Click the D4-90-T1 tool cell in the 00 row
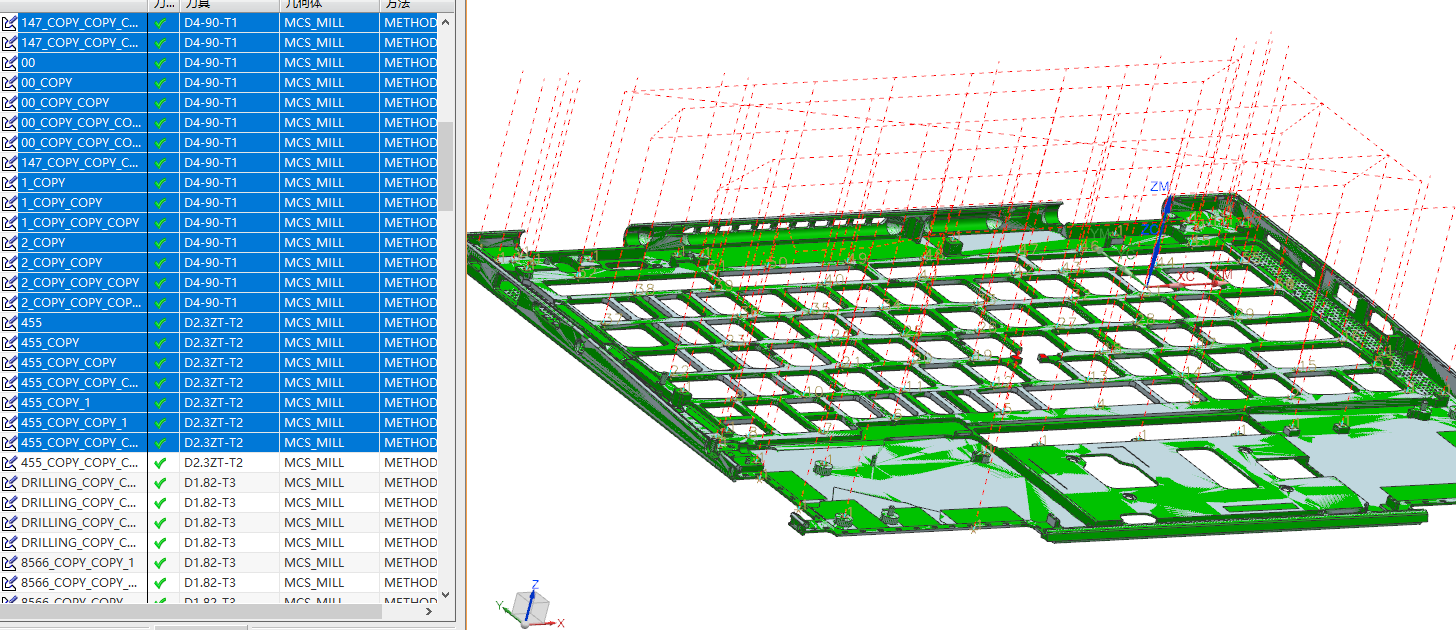Image resolution: width=1456 pixels, height=630 pixels. tap(229, 63)
